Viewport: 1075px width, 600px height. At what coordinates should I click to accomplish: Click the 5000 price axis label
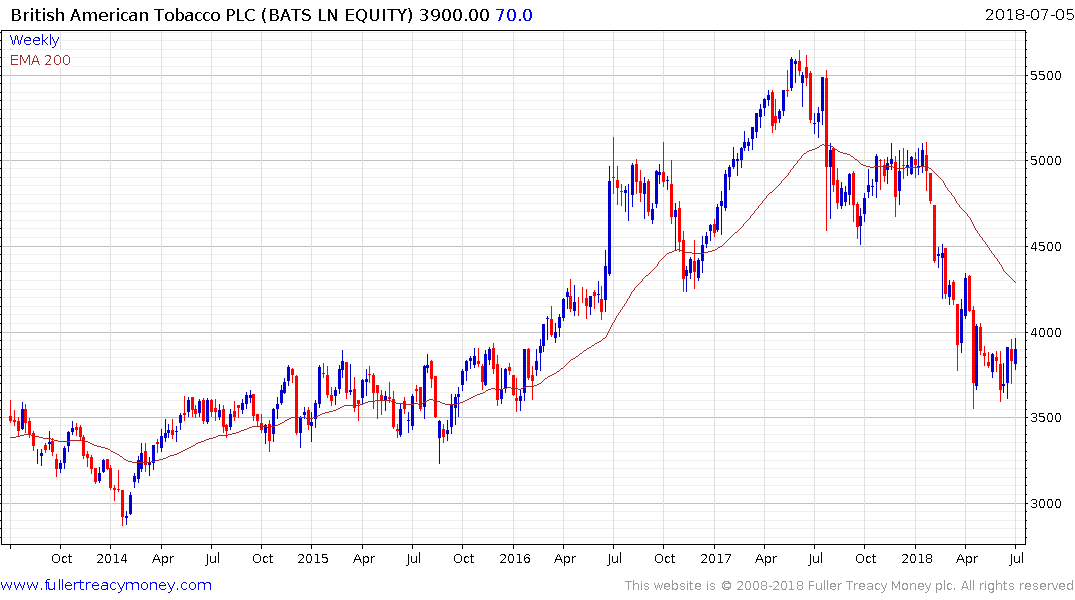pyautogui.click(x=1046, y=160)
